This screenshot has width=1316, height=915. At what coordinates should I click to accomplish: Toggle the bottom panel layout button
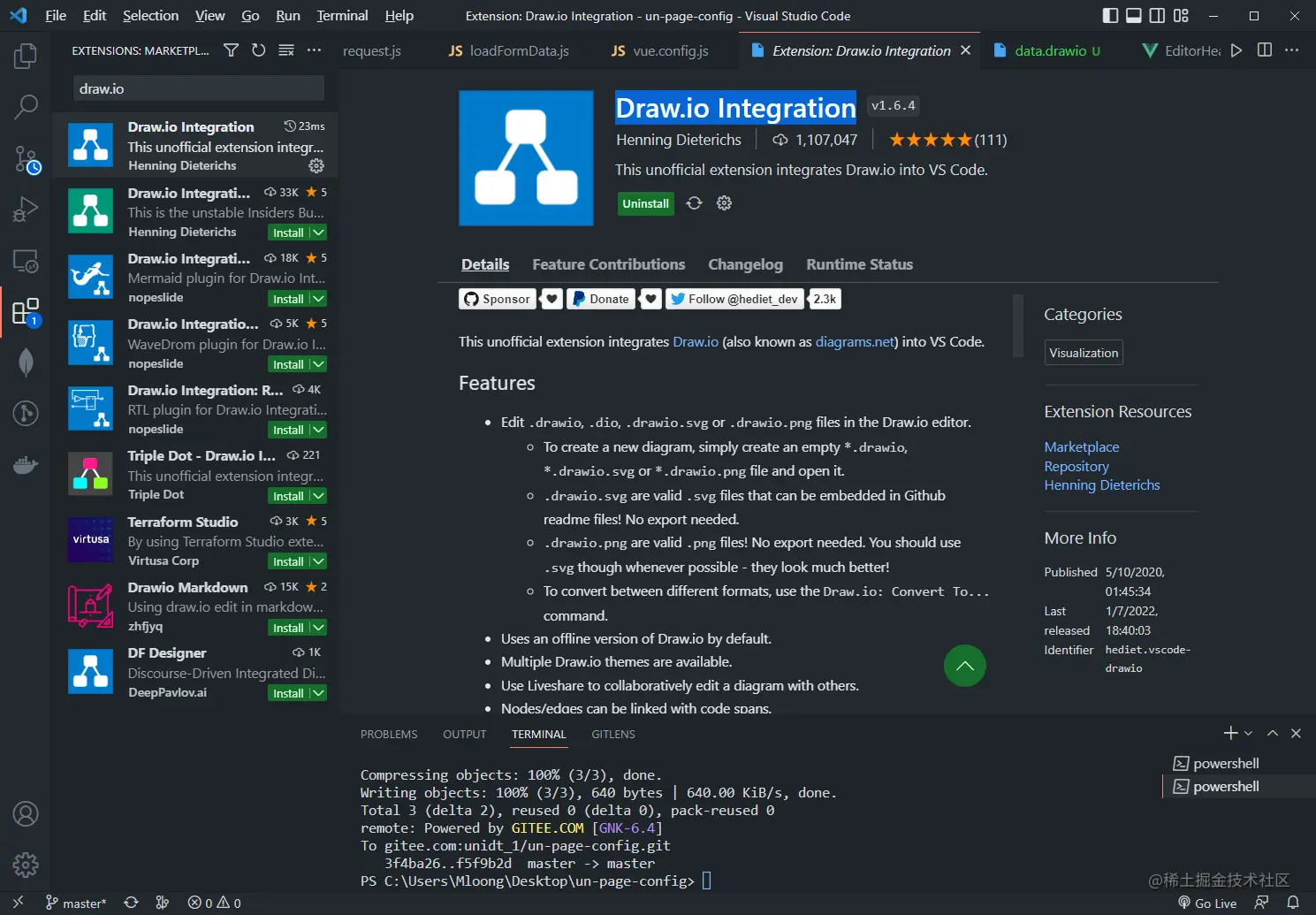pyautogui.click(x=1134, y=16)
